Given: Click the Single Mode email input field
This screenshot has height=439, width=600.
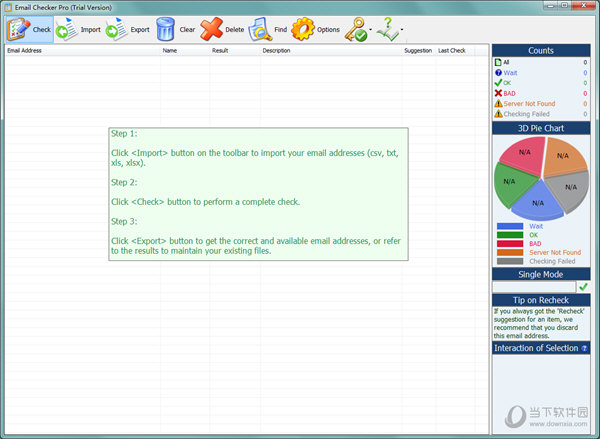Looking at the screenshot, I should [534, 287].
